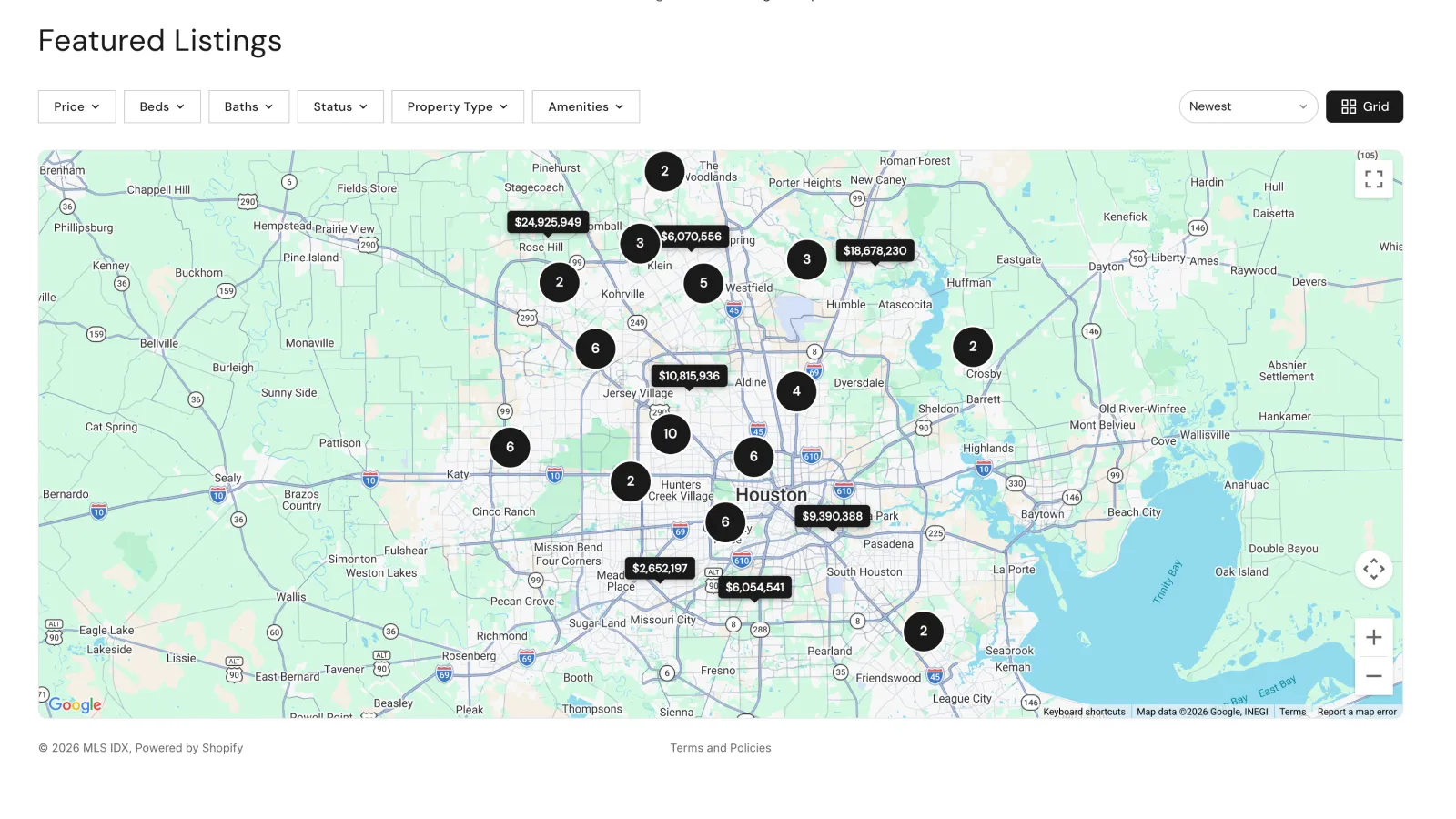Open the Beds filter dropdown
This screenshot has height=819, width=1456.
point(162,106)
